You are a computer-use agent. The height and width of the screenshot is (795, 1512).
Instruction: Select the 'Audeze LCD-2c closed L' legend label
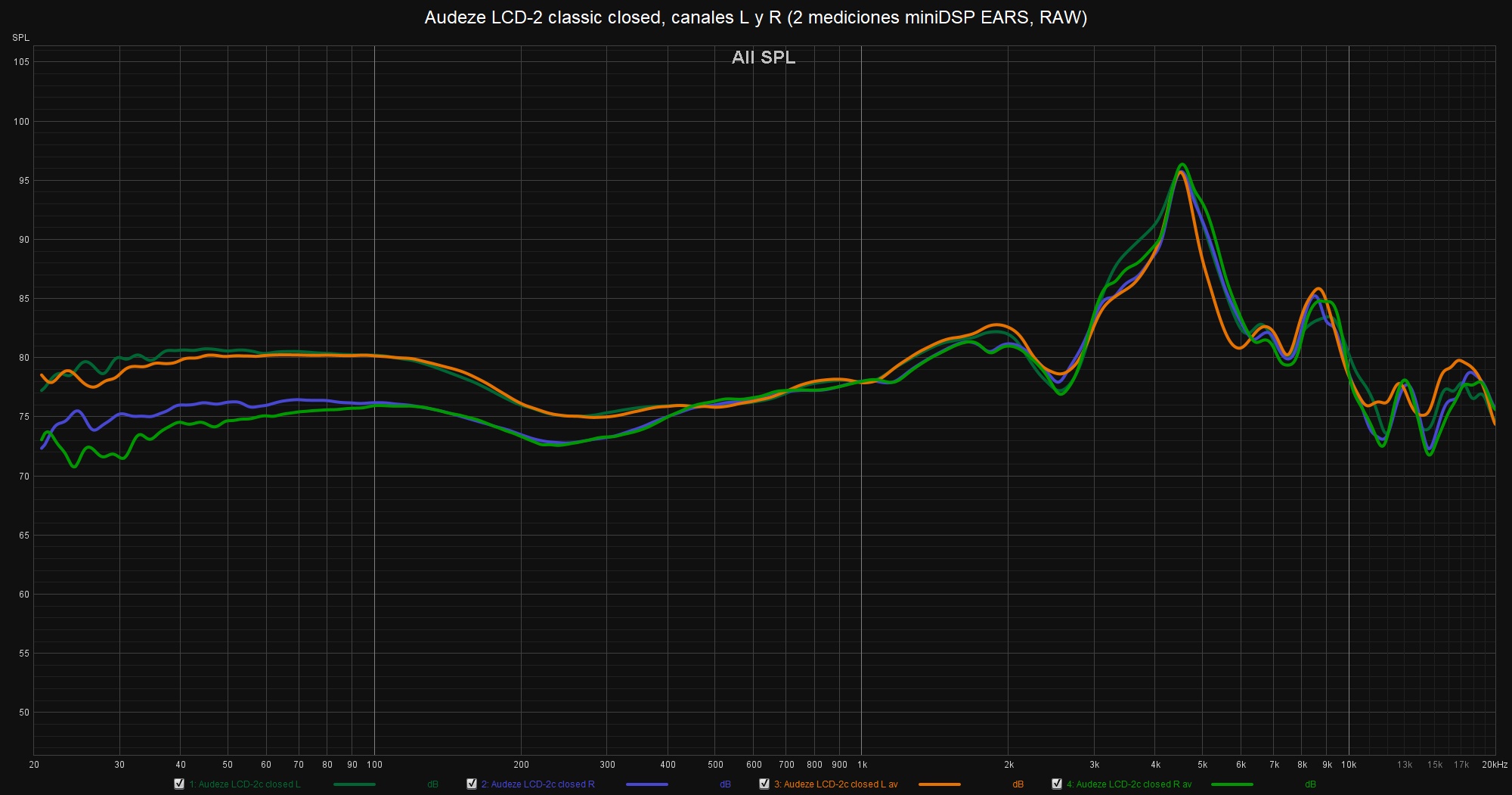pyautogui.click(x=245, y=784)
